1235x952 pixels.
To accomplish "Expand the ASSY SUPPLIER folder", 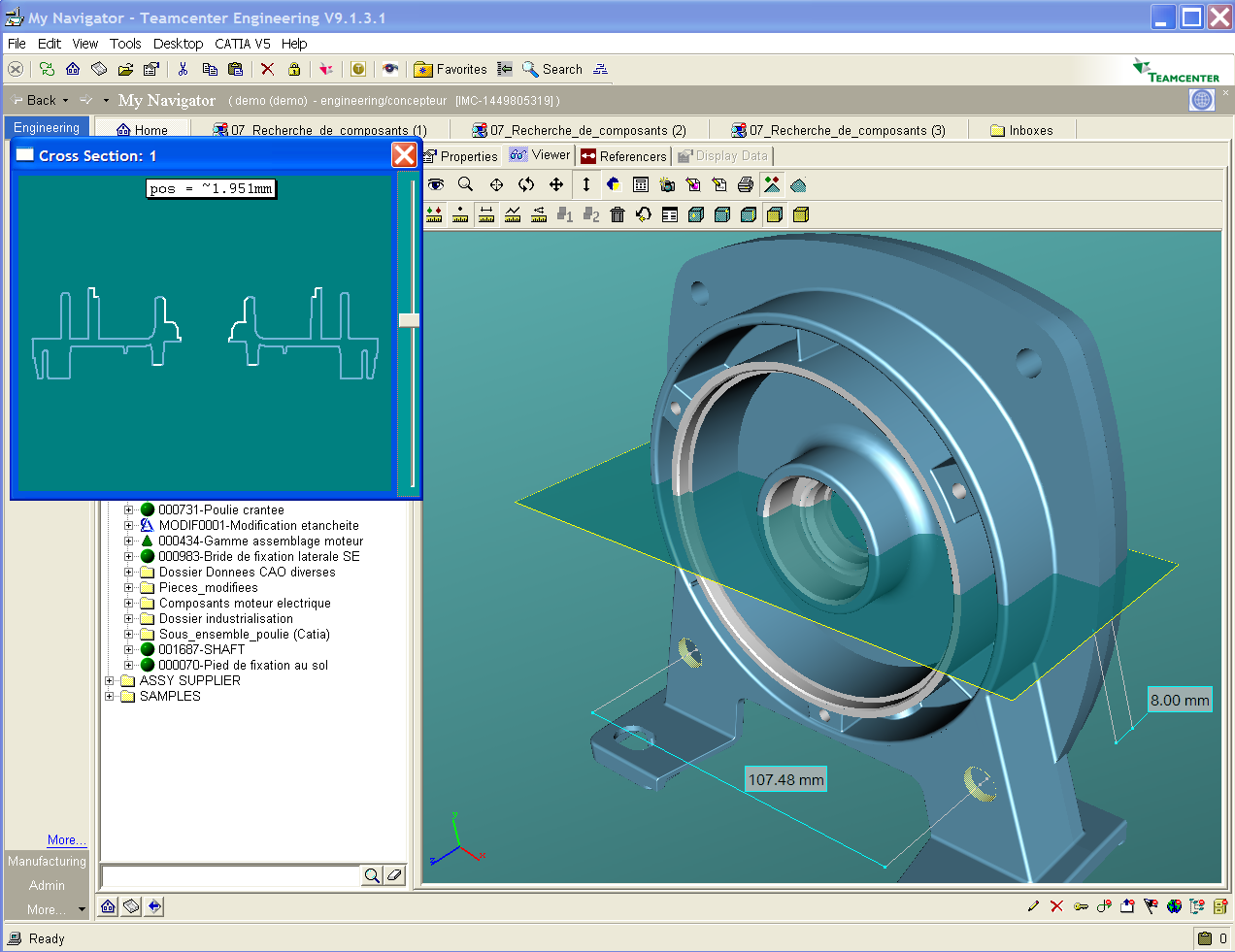I will point(109,680).
